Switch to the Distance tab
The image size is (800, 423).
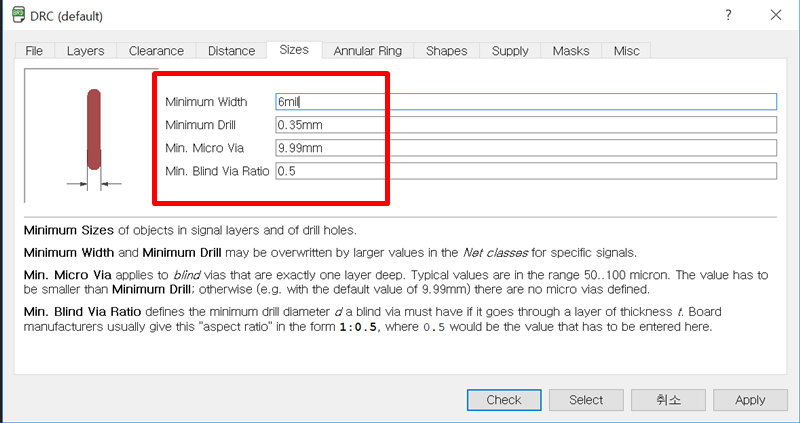coord(231,50)
